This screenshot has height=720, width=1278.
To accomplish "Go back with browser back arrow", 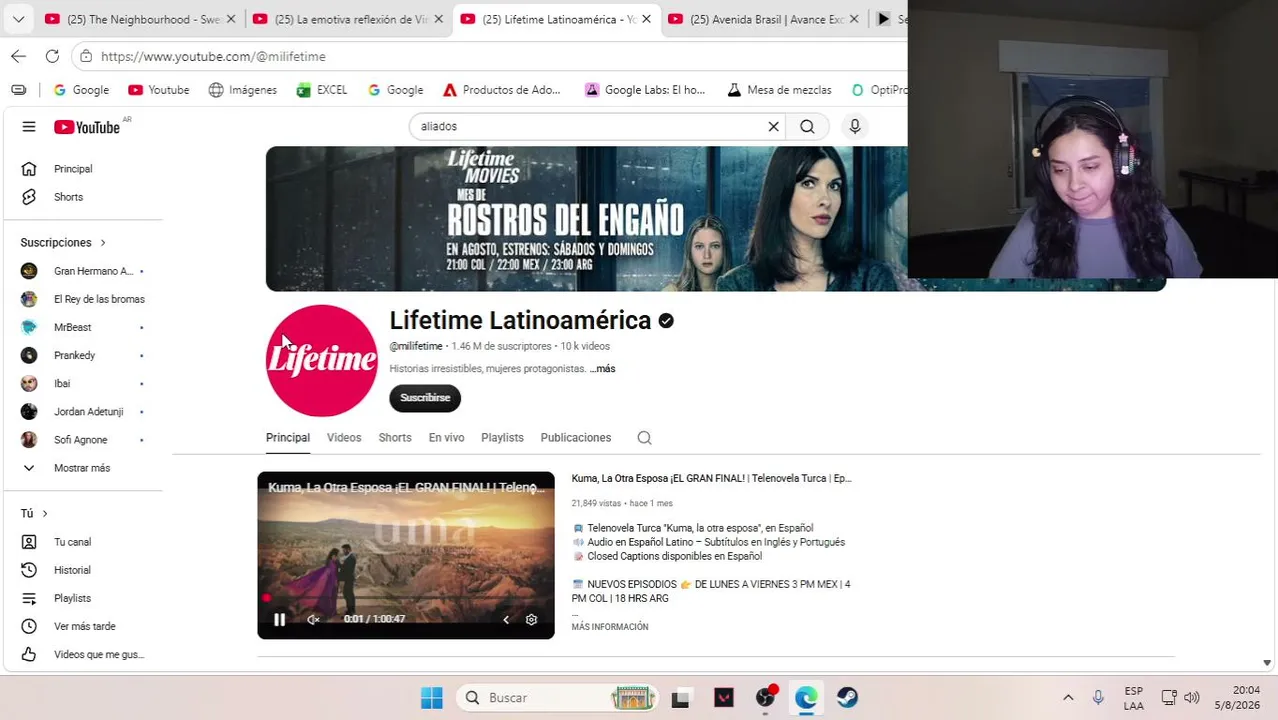I will tap(18, 56).
